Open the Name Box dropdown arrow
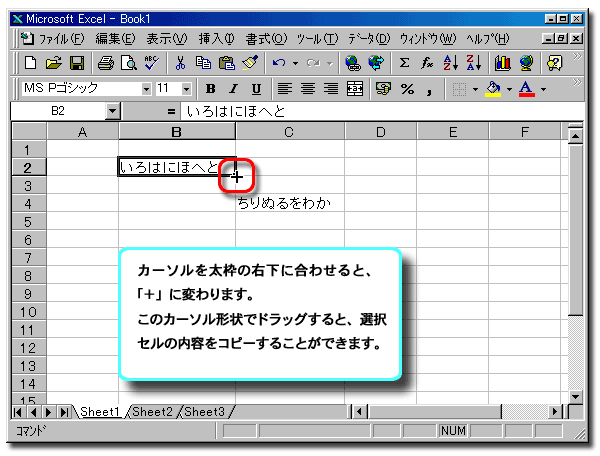 point(112,111)
